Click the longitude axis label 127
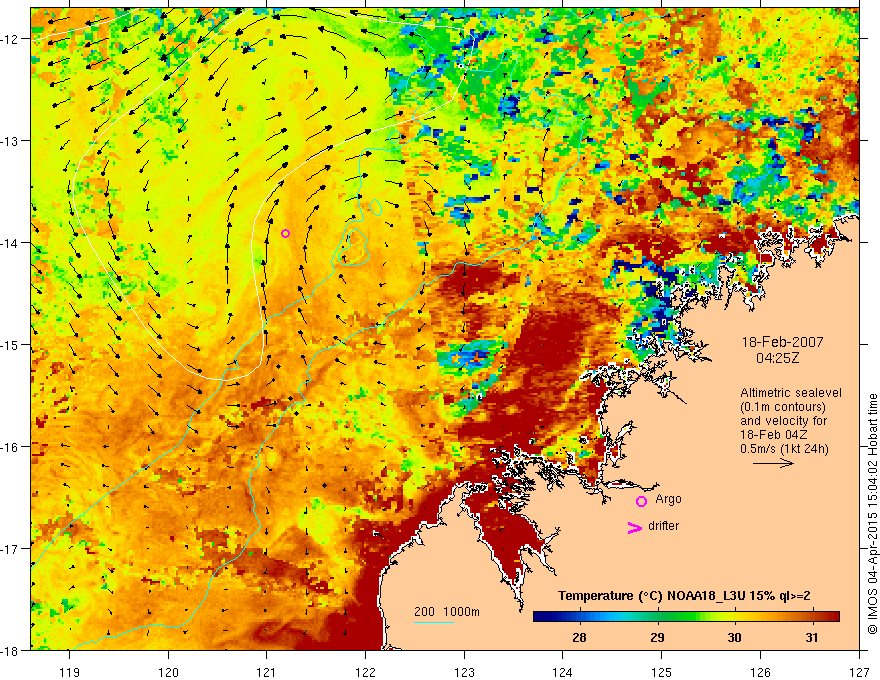 pyautogui.click(x=859, y=672)
